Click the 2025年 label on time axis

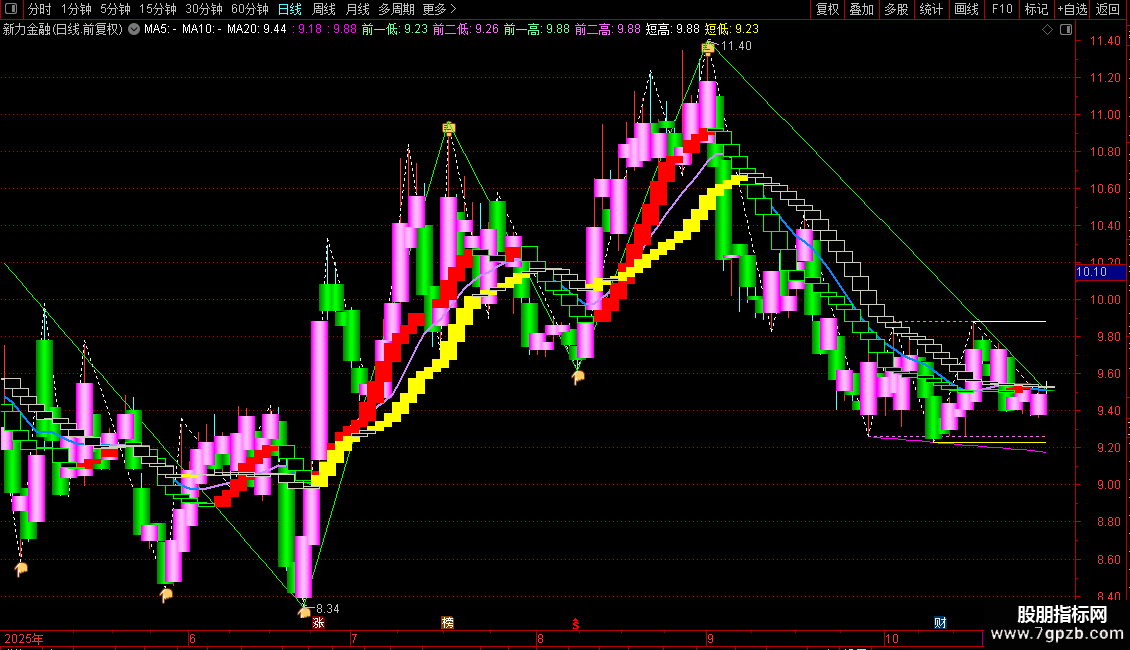(x=24, y=638)
